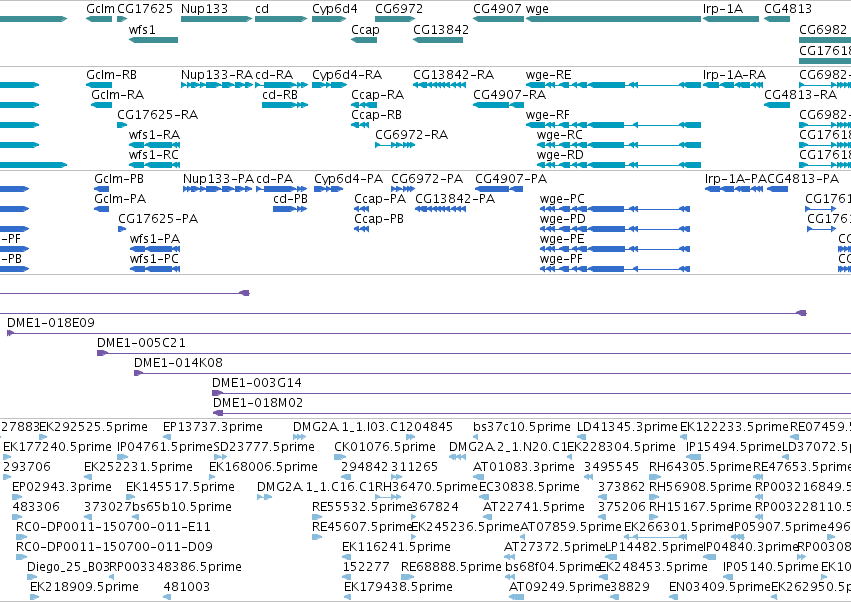This screenshot has height=602, width=851.
Task: Select the cd-PB protein label
Action: pyautogui.click(x=290, y=199)
